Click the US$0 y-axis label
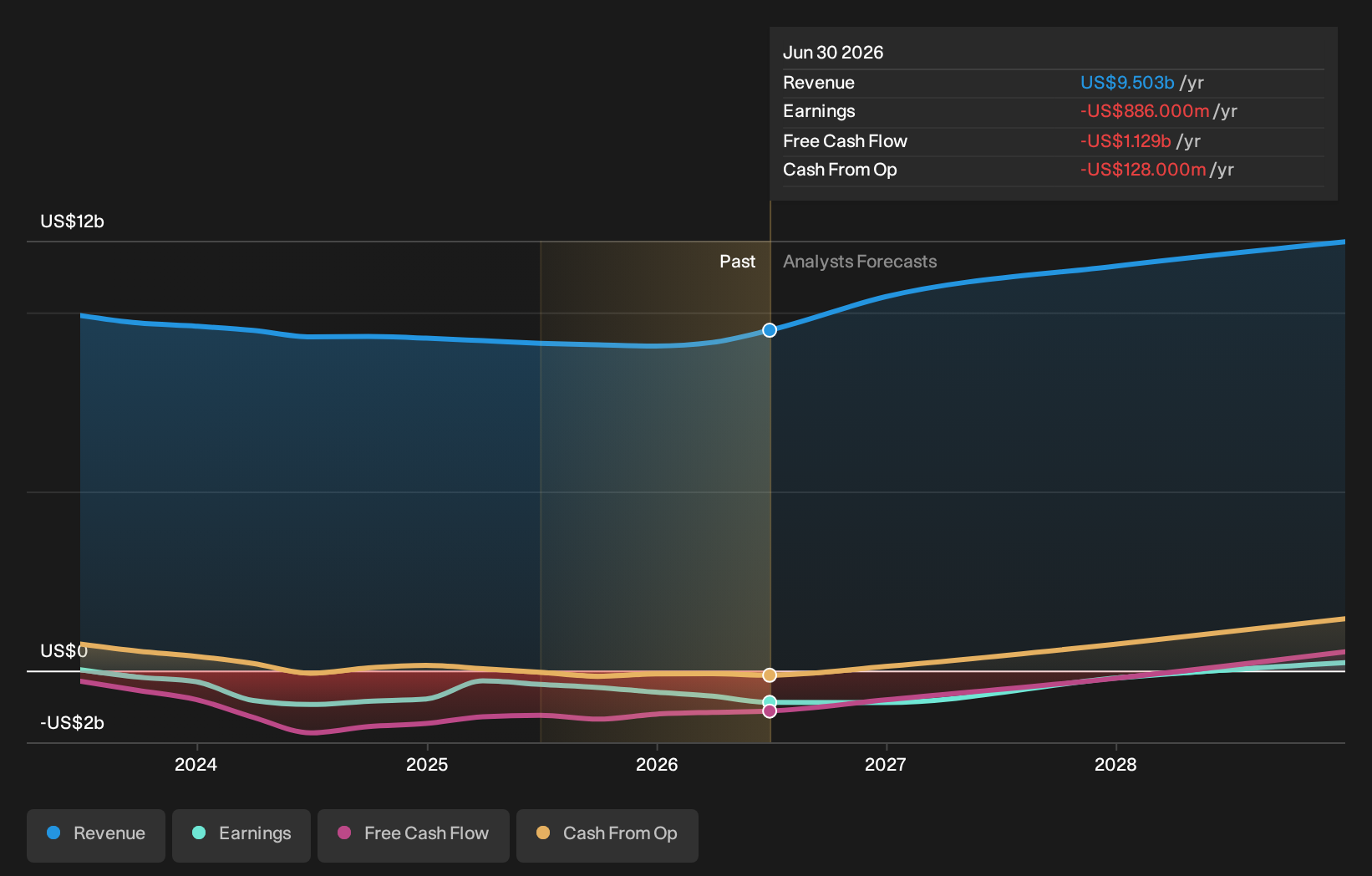 click(x=64, y=651)
